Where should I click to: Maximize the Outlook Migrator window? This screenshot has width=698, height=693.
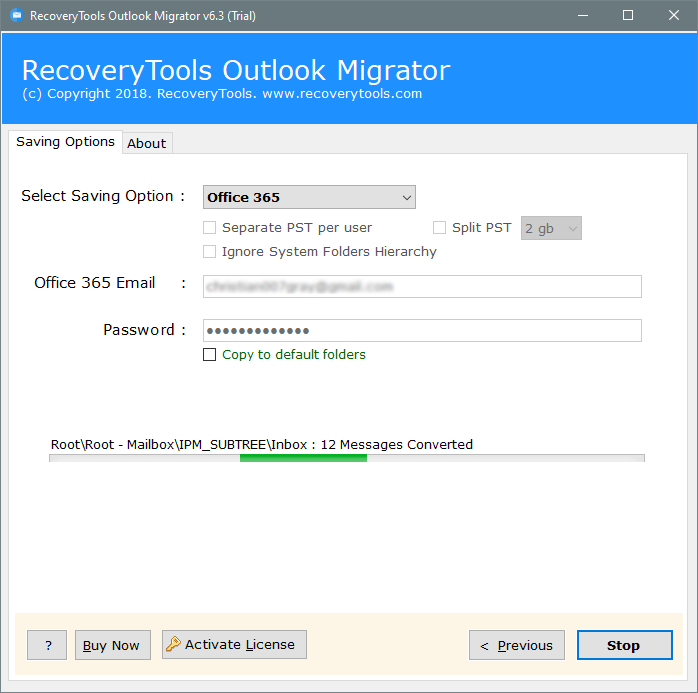pos(628,16)
